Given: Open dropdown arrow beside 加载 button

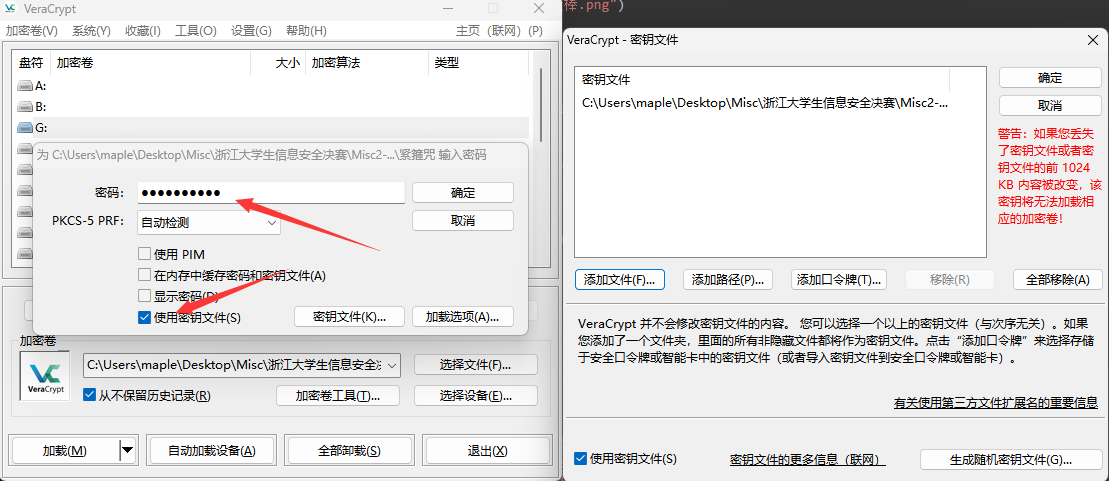Looking at the screenshot, I should (x=127, y=451).
